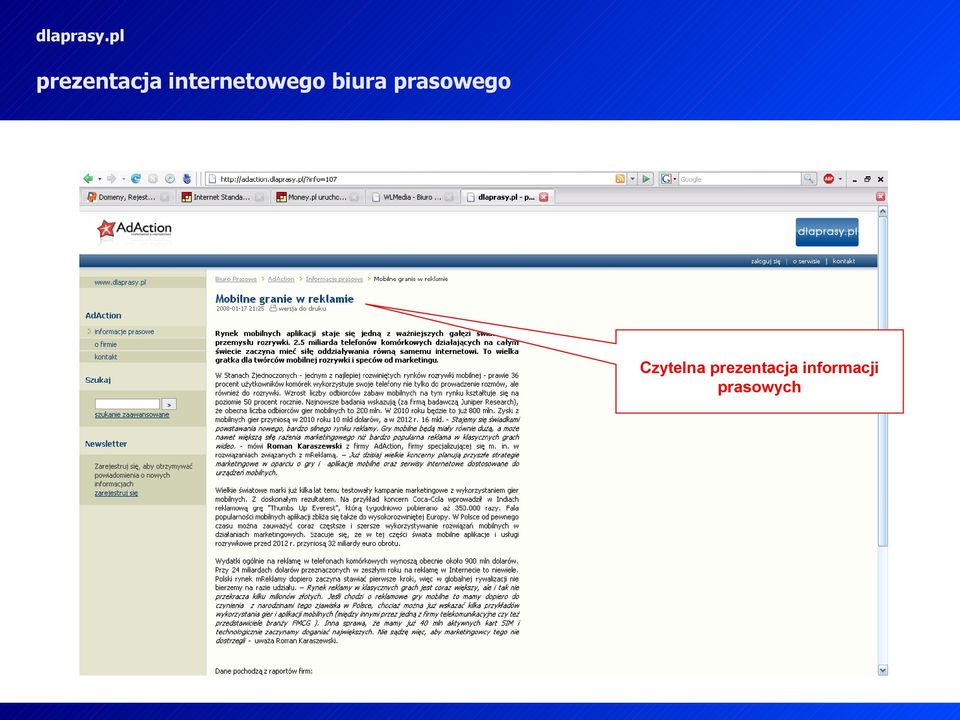
Task: Click the sidebar Szukaj search field
Action: pyautogui.click(x=127, y=404)
